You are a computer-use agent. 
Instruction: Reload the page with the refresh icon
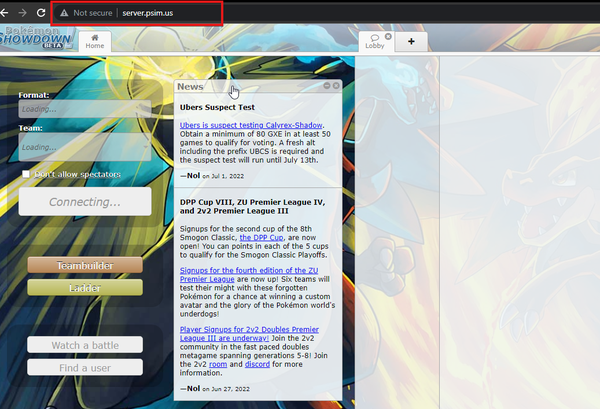tap(41, 13)
